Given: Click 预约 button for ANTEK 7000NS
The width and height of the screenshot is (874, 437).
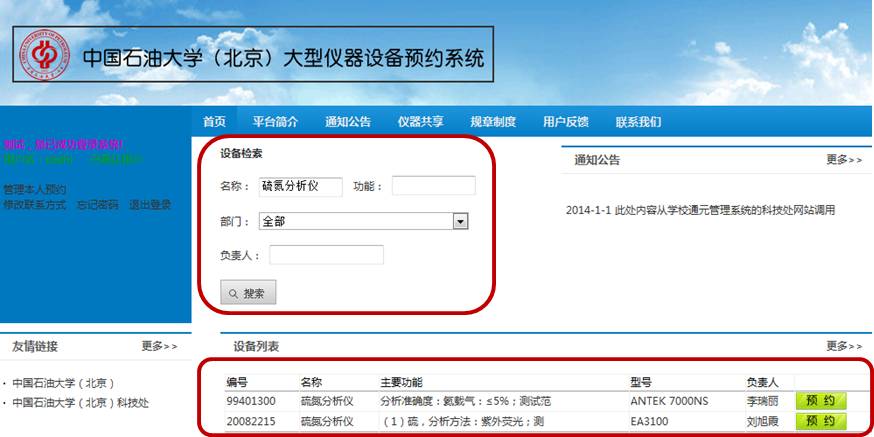Looking at the screenshot, I should pyautogui.click(x=820, y=401).
